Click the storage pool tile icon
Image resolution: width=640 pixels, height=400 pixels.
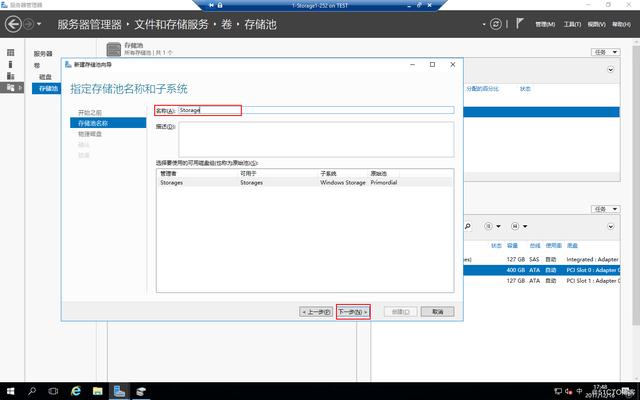[x=114, y=50]
